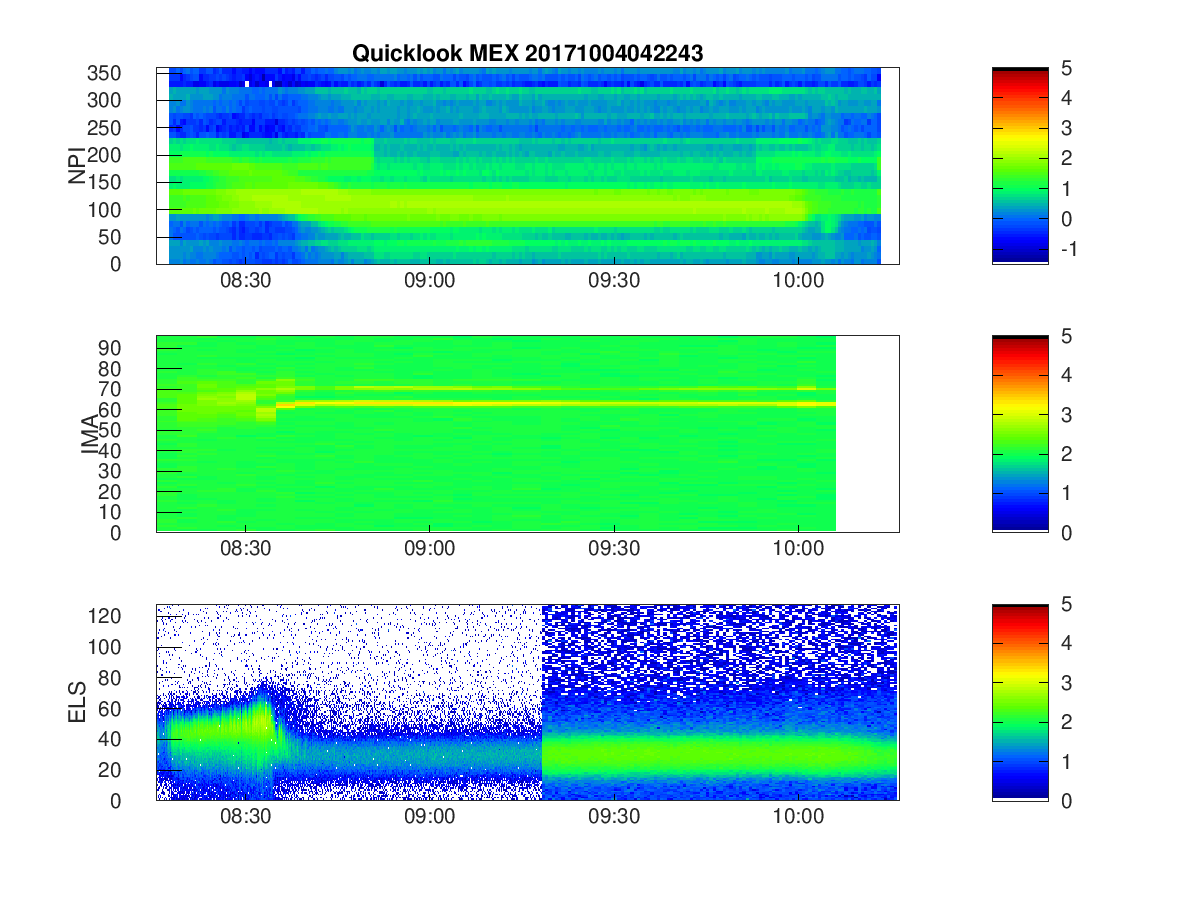
Task: Click the 4 tick on ELS colorbar
Action: [x=1066, y=643]
